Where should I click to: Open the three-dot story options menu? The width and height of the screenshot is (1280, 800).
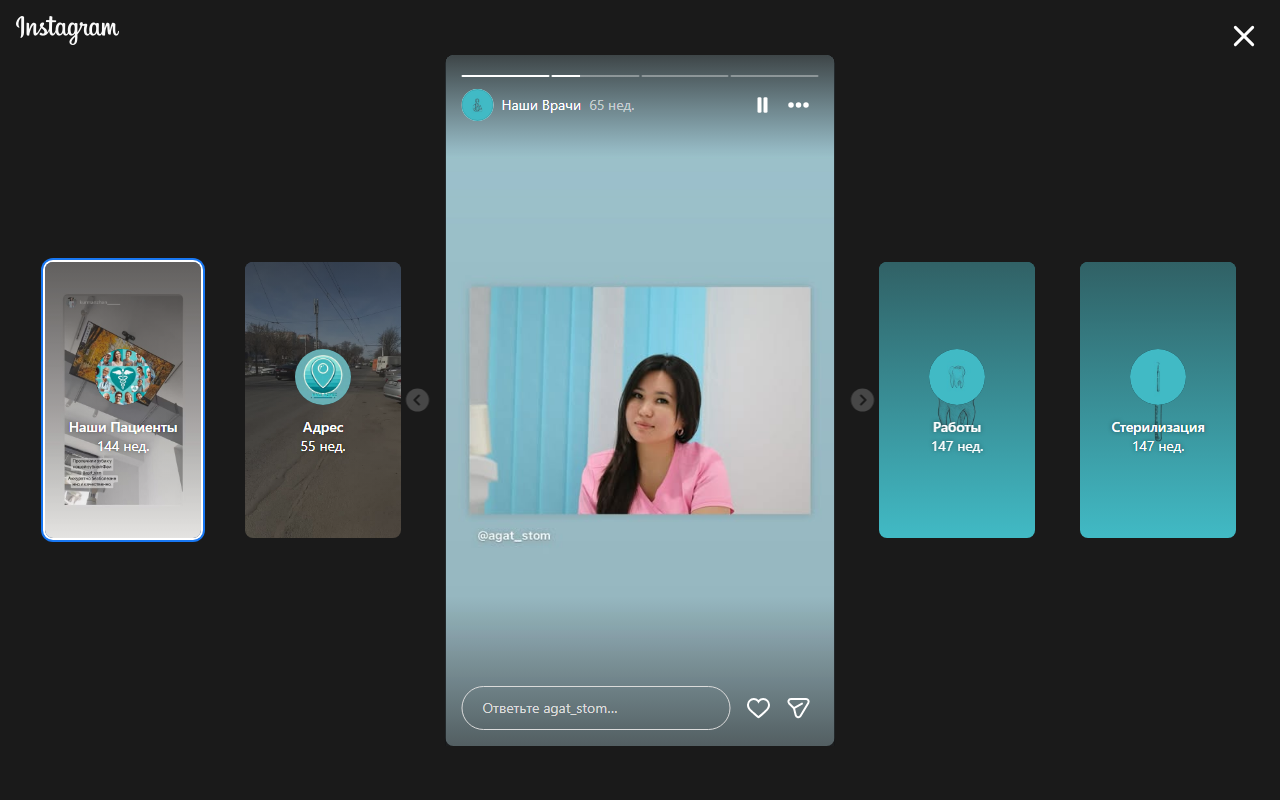(798, 105)
